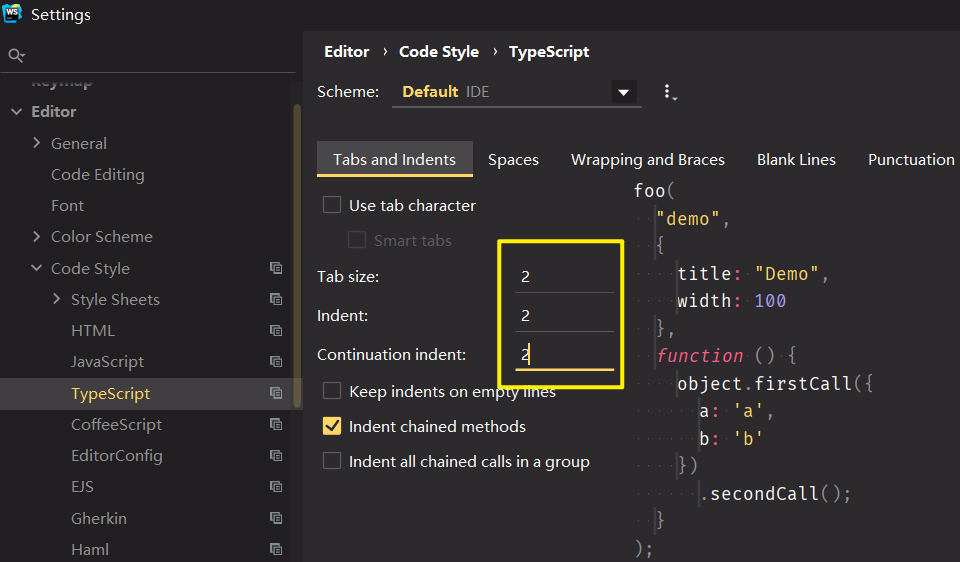Open the Scheme dropdown arrow
Image resolution: width=960 pixels, height=562 pixels.
pos(623,92)
